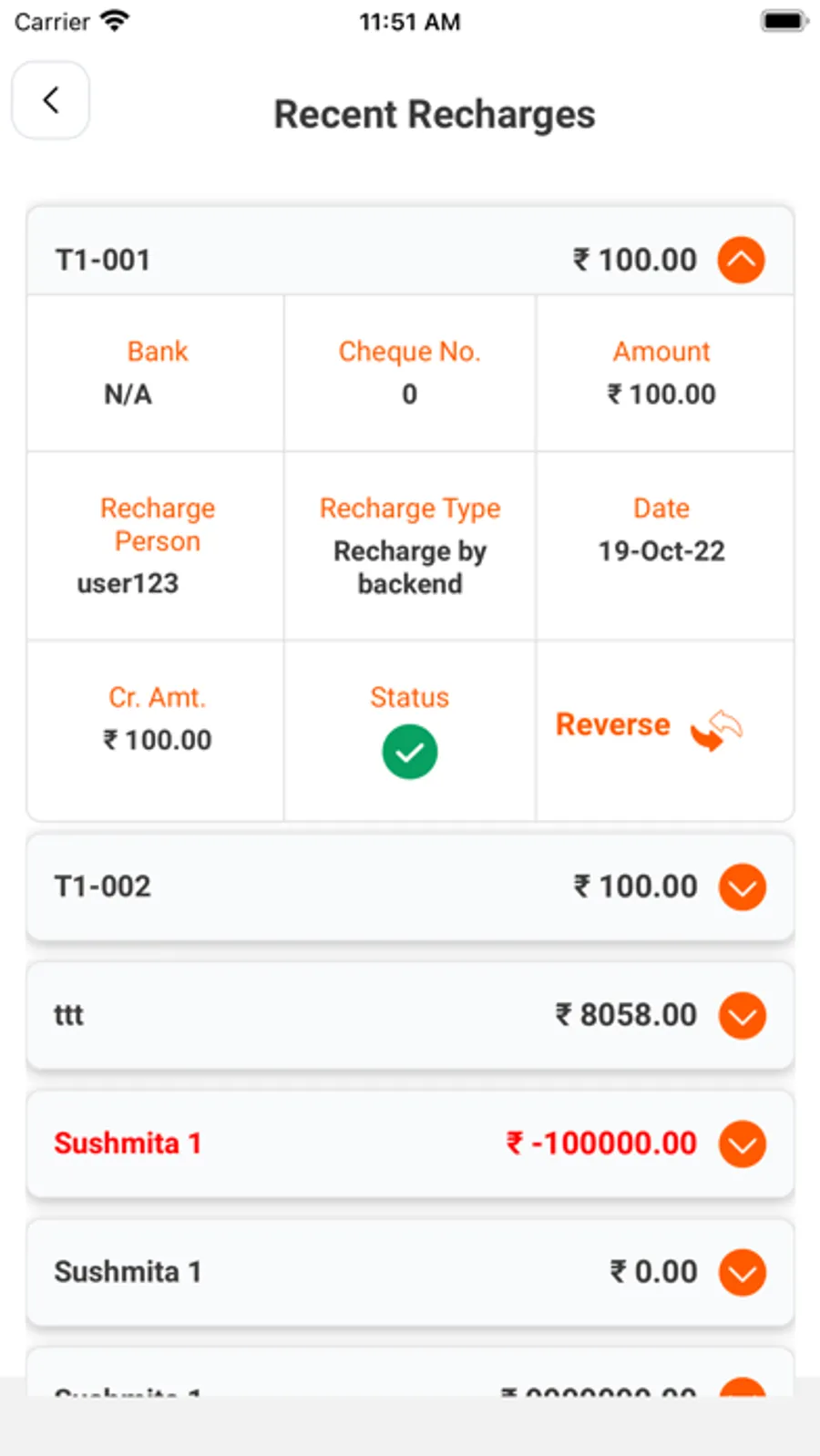This screenshot has height=1456, width=820.
Task: Tap the Cheque No. cell
Action: point(409,373)
